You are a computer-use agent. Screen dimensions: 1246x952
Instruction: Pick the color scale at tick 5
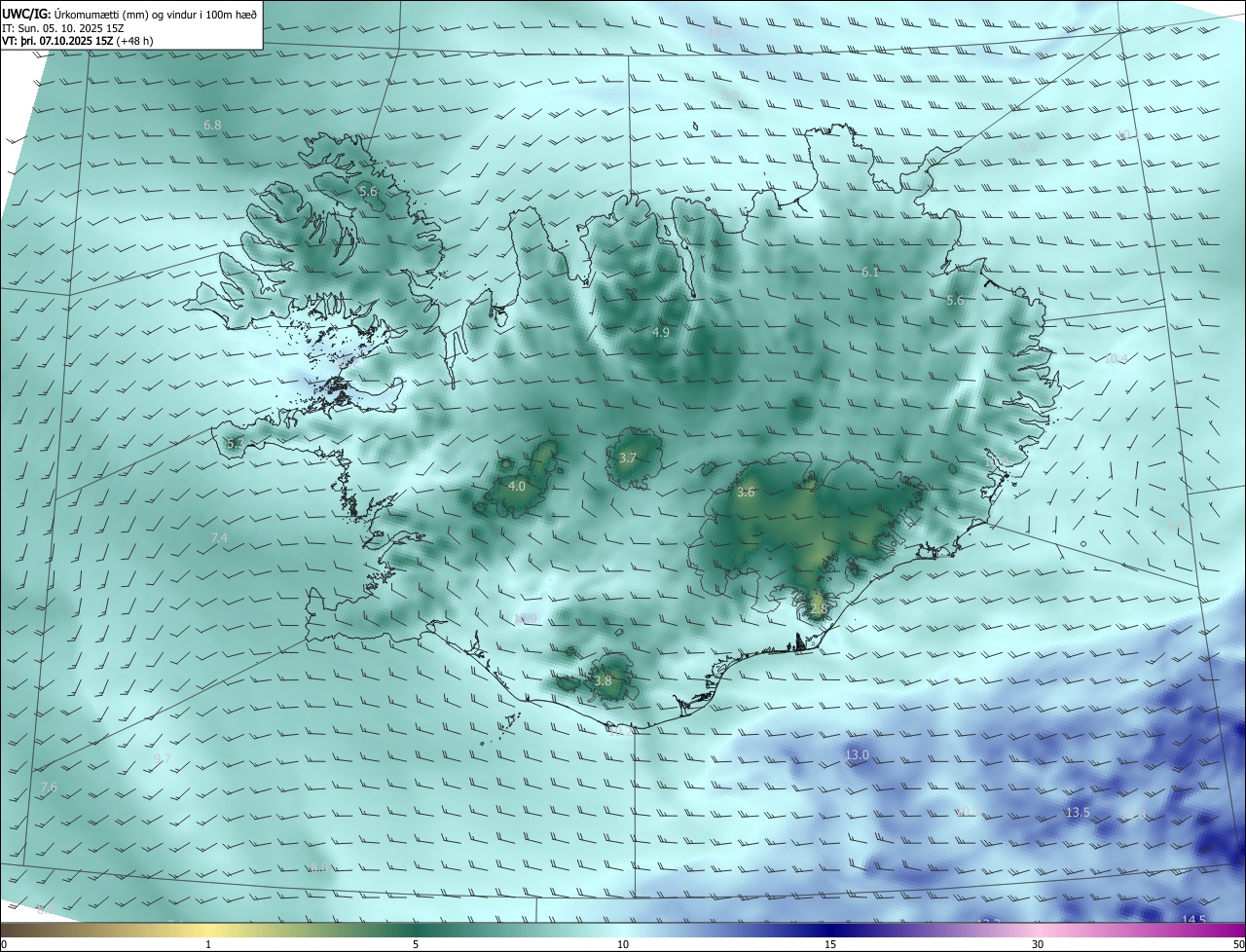click(416, 944)
